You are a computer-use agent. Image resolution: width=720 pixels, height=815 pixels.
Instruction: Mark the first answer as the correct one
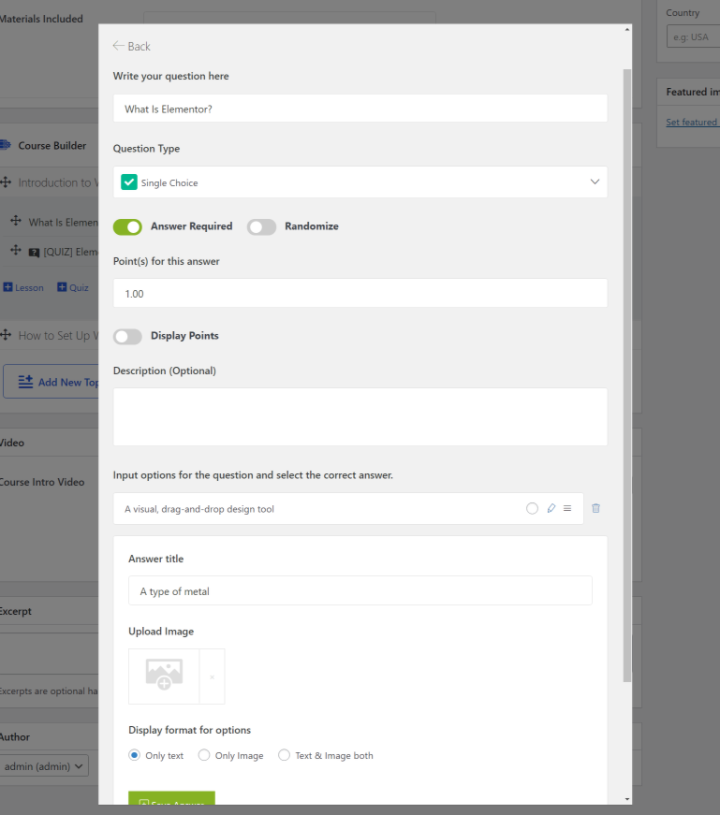click(532, 508)
